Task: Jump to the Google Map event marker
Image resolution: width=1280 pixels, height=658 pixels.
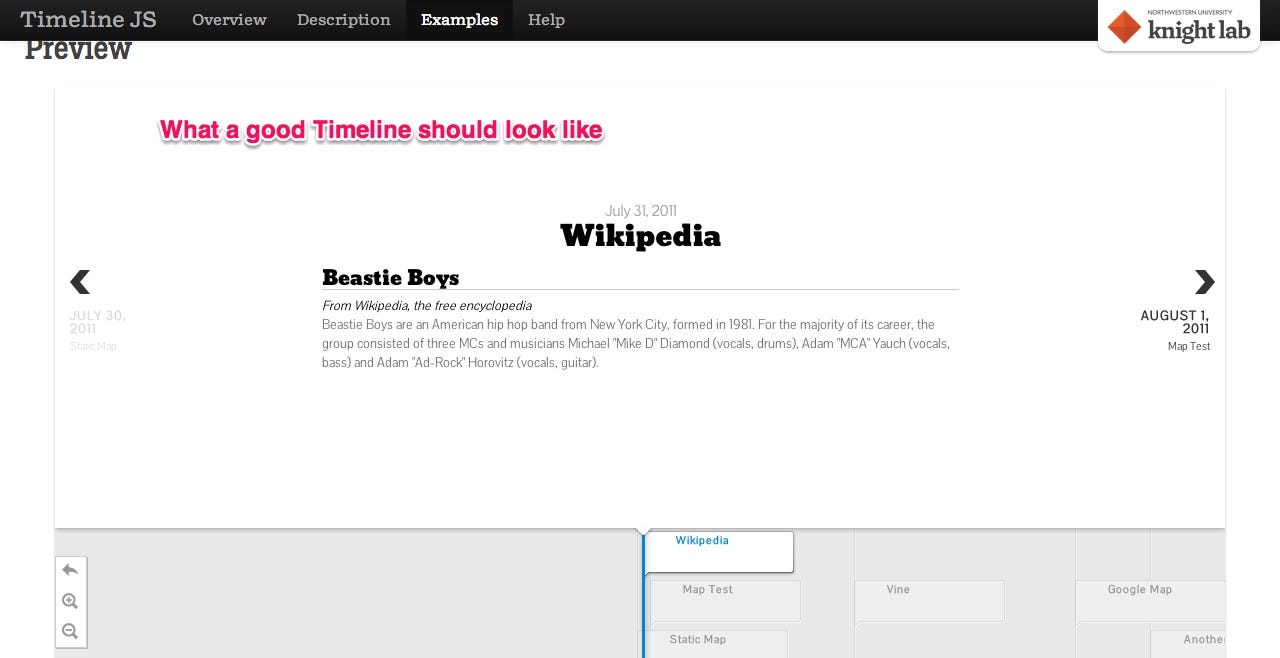Action: click(1150, 600)
